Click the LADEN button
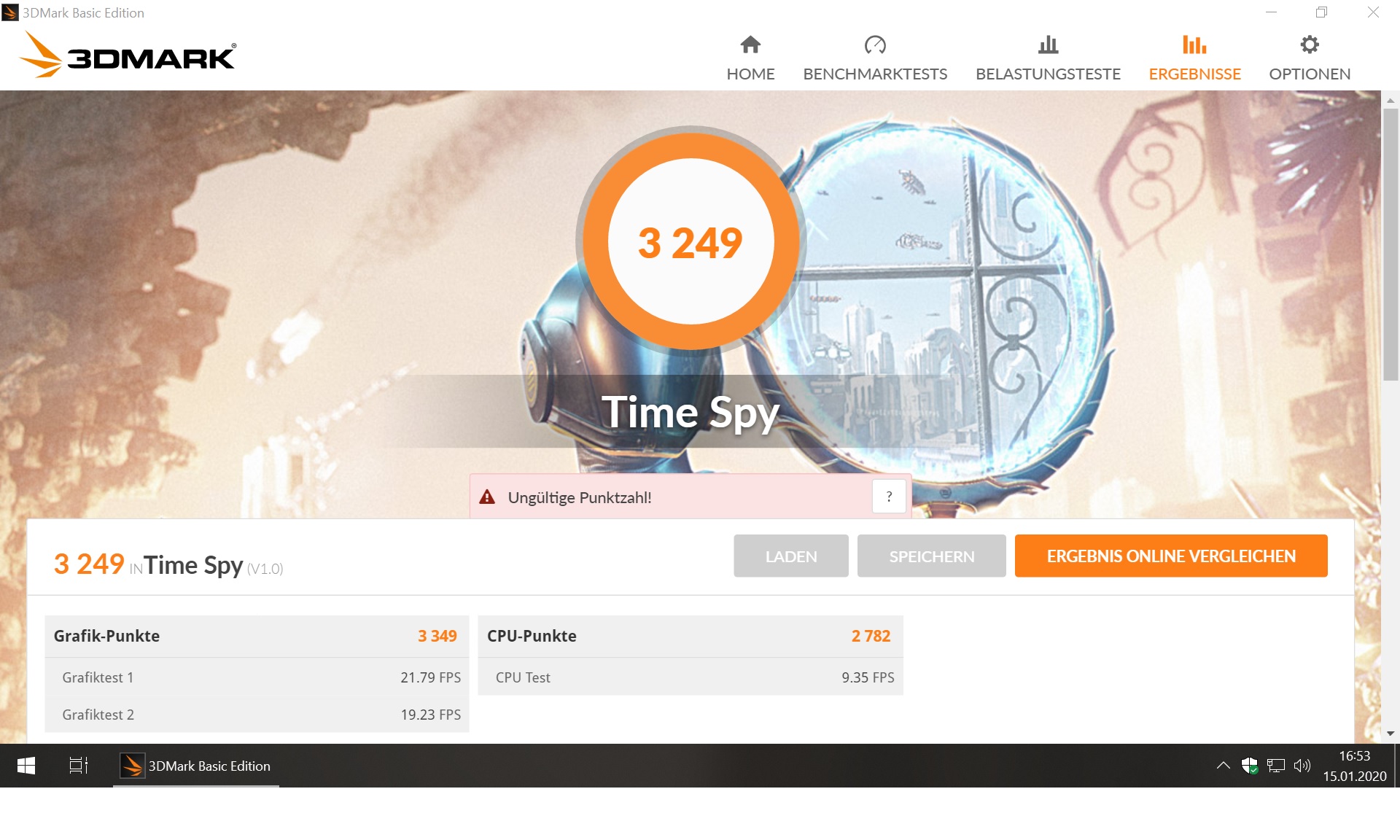Screen dimensions: 1400x840 coord(791,556)
